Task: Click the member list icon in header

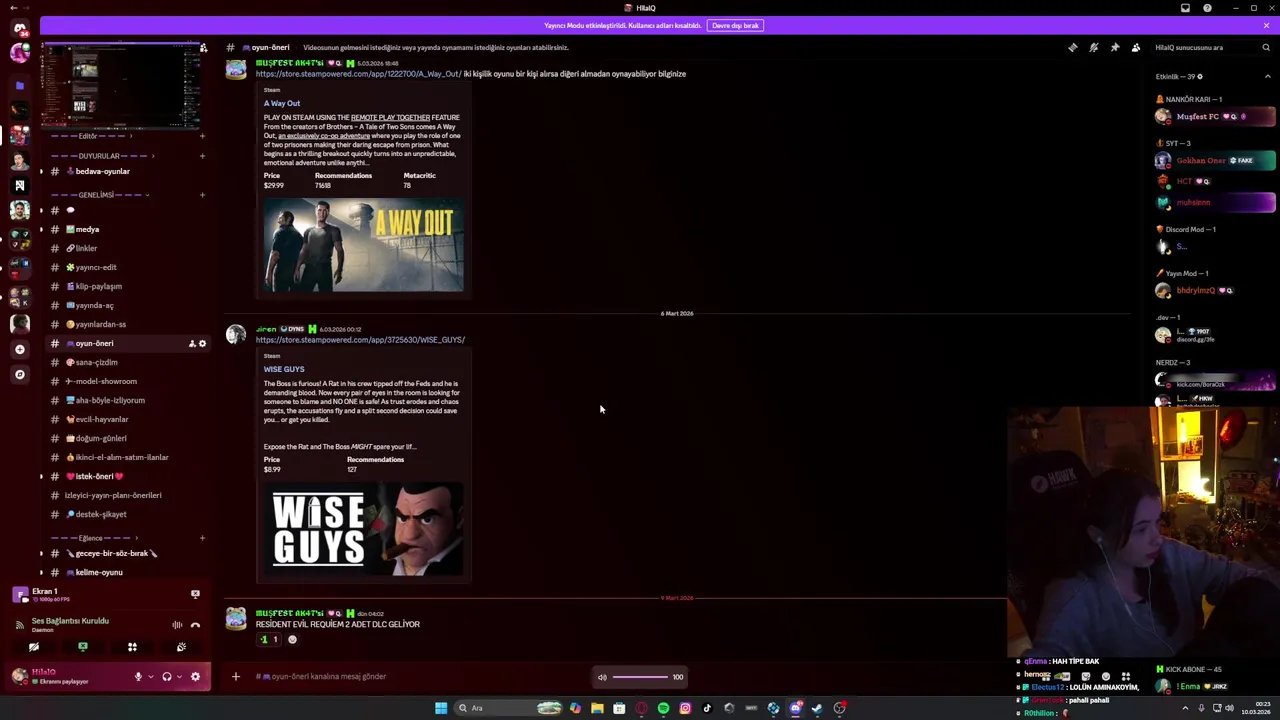Action: tap(1136, 47)
